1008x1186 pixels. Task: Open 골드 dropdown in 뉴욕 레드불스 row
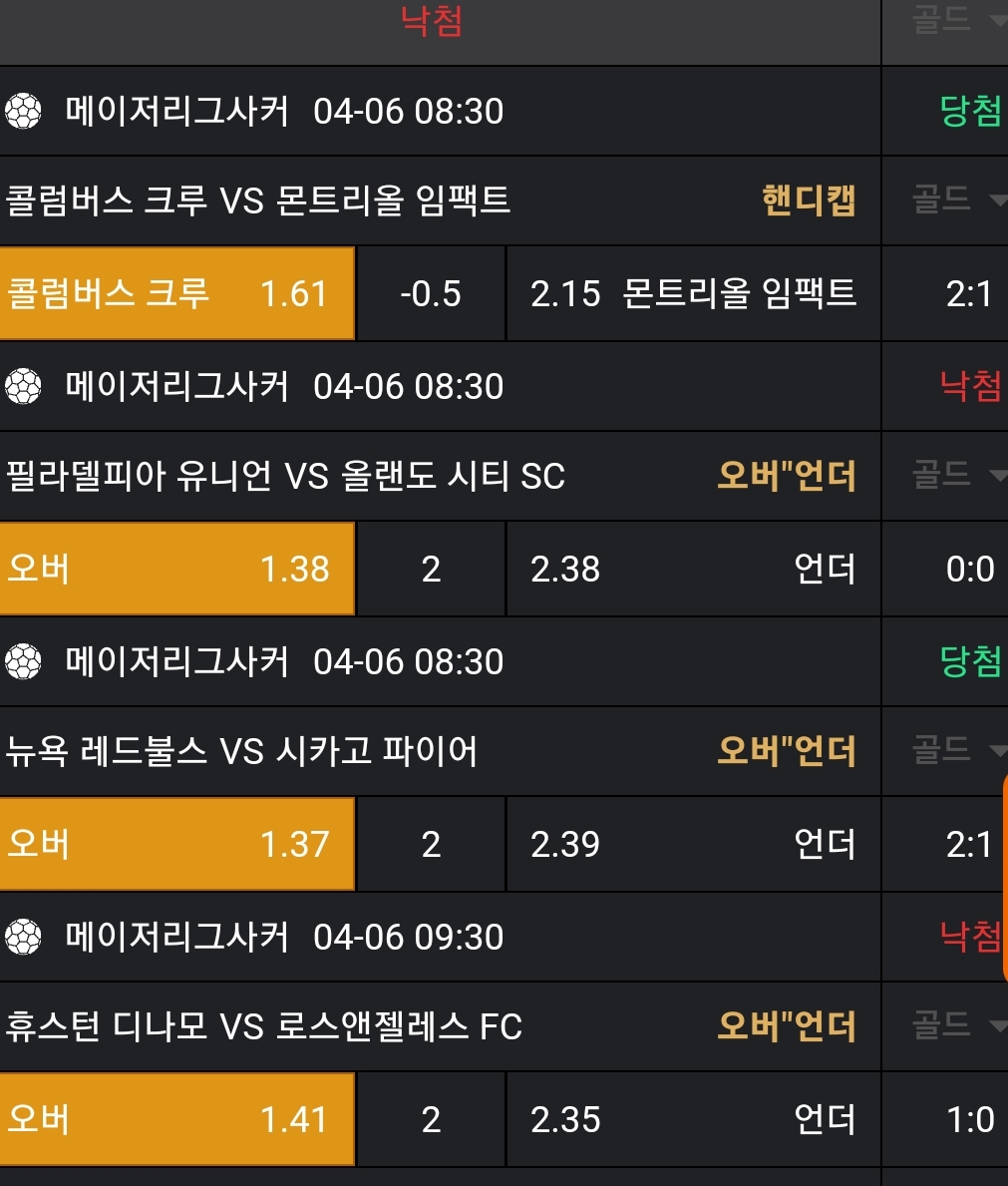(x=957, y=750)
